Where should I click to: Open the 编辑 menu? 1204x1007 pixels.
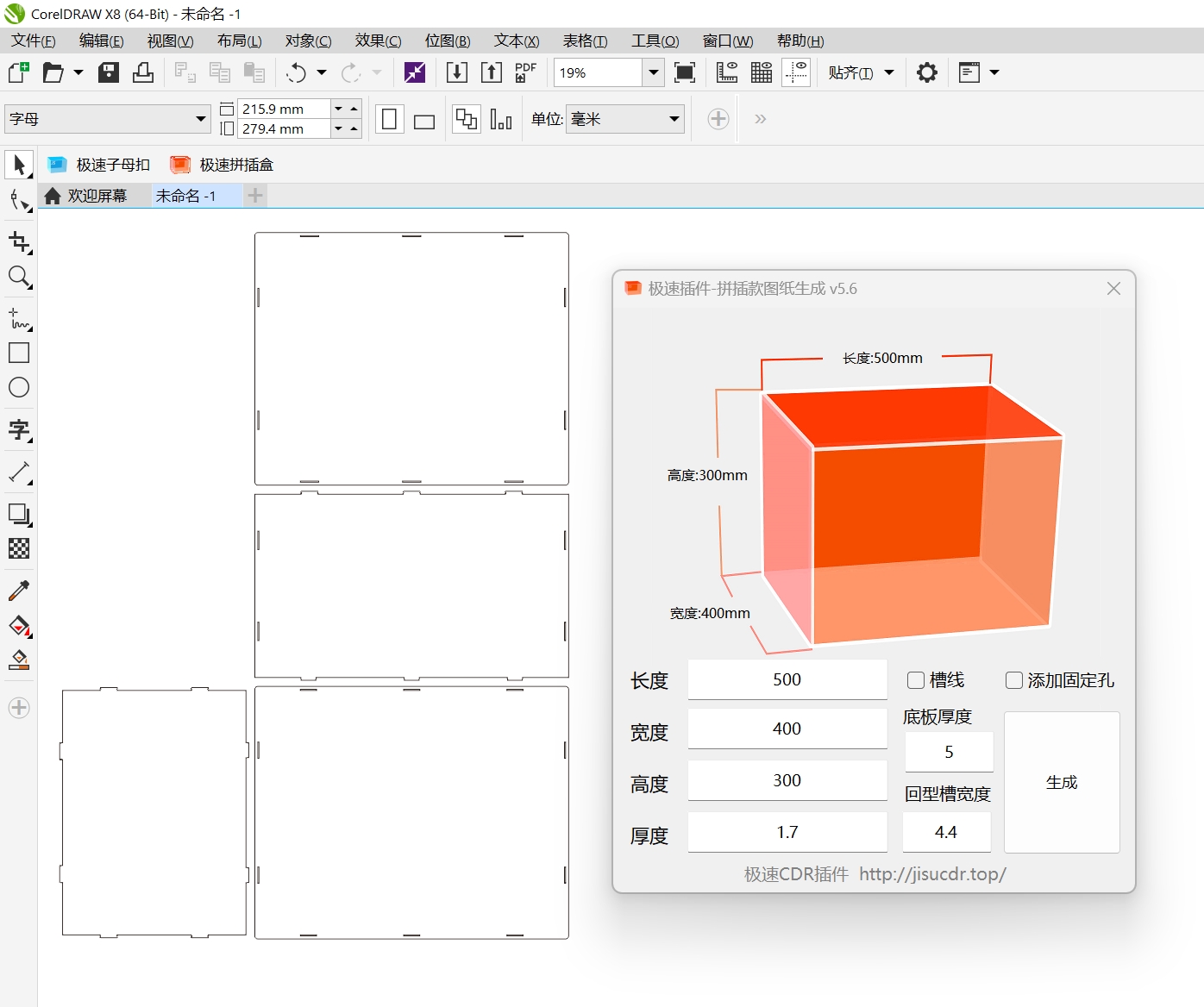[x=101, y=41]
